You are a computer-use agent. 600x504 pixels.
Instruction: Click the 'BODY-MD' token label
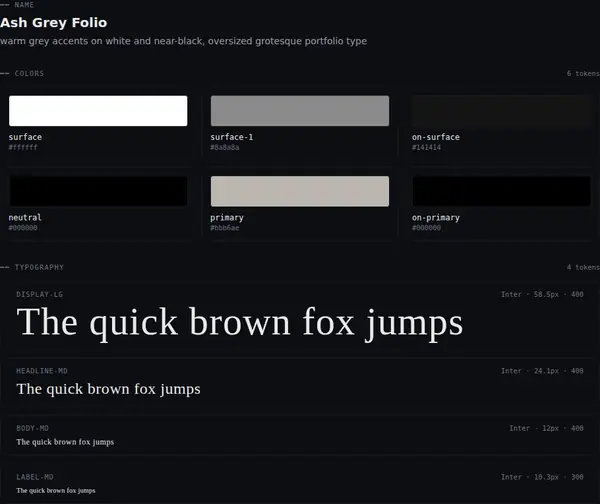point(33,428)
